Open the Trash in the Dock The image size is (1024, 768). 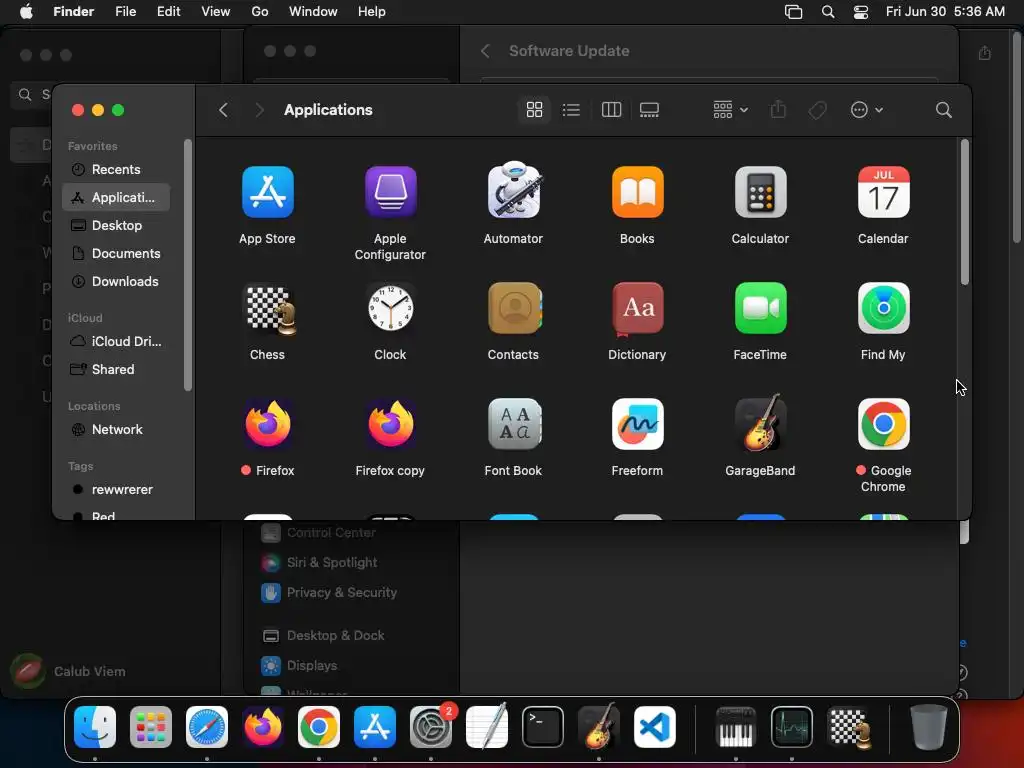(x=928, y=727)
